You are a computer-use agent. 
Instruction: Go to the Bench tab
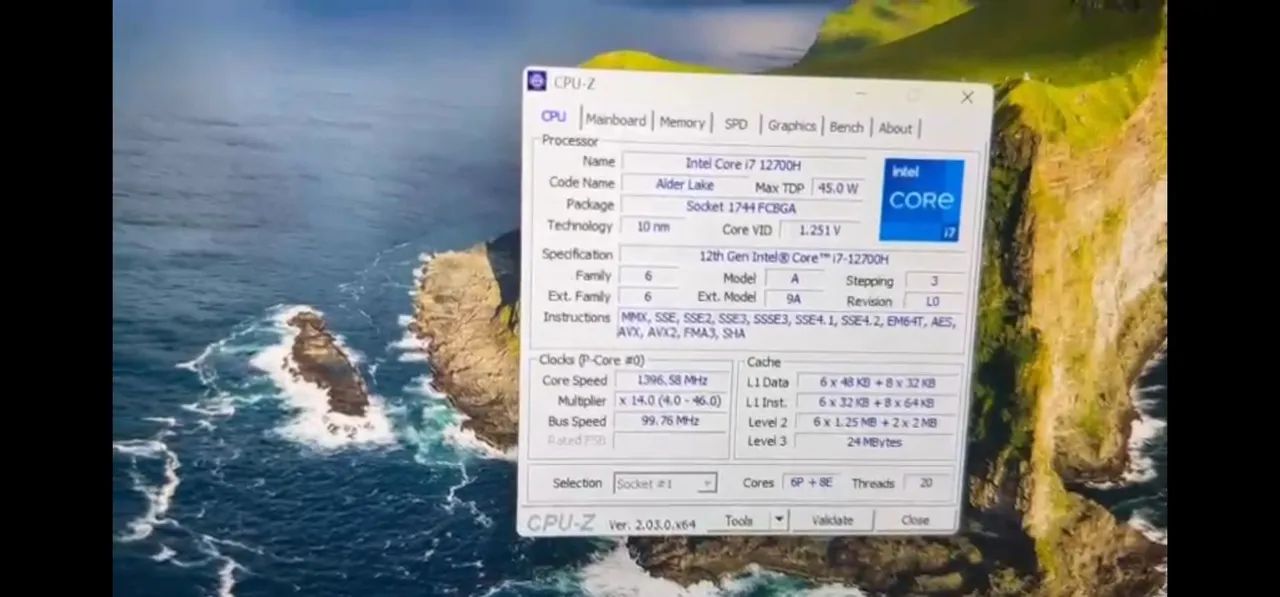pyautogui.click(x=846, y=127)
